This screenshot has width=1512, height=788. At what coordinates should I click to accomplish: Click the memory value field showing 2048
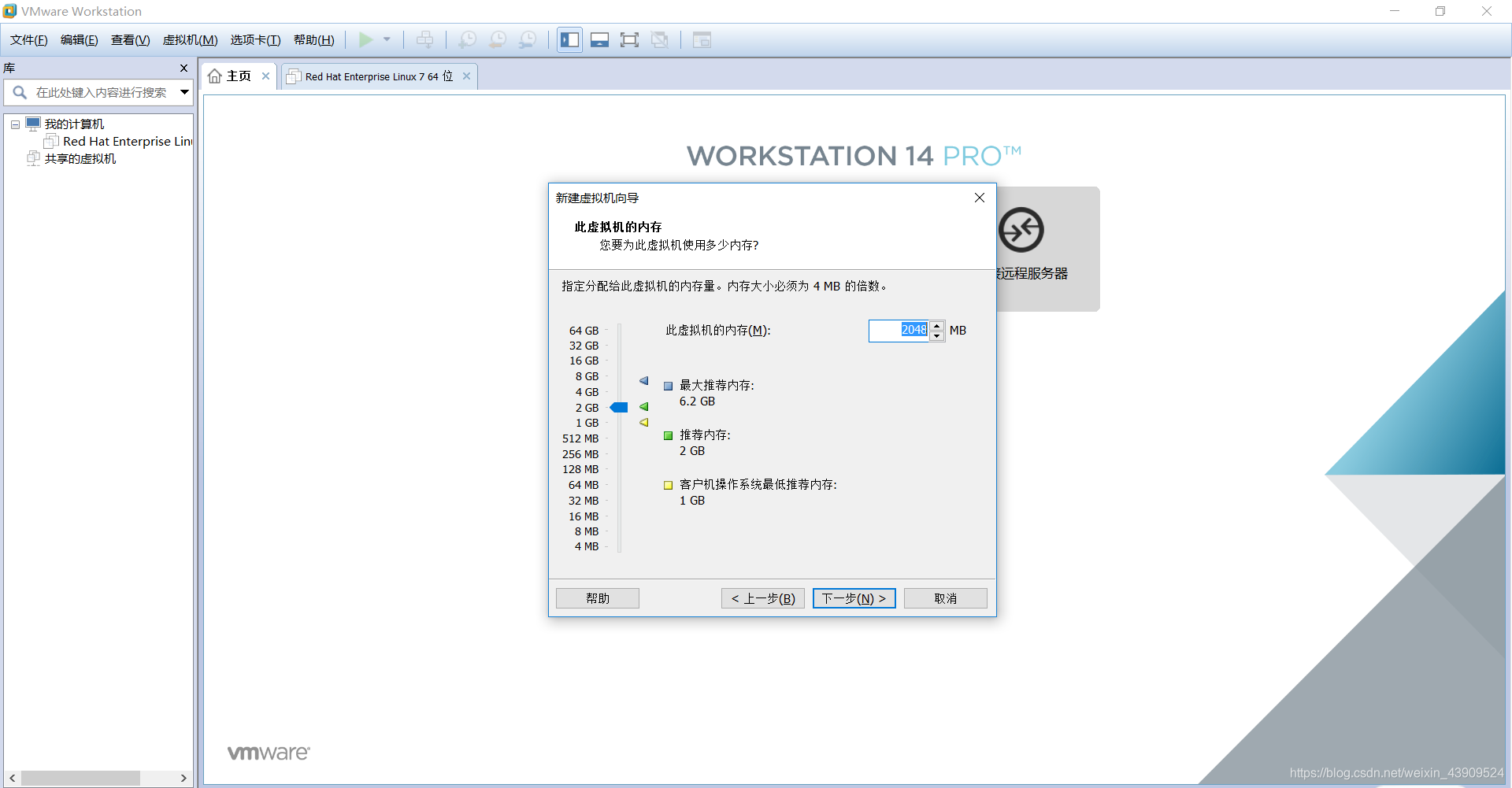point(899,331)
